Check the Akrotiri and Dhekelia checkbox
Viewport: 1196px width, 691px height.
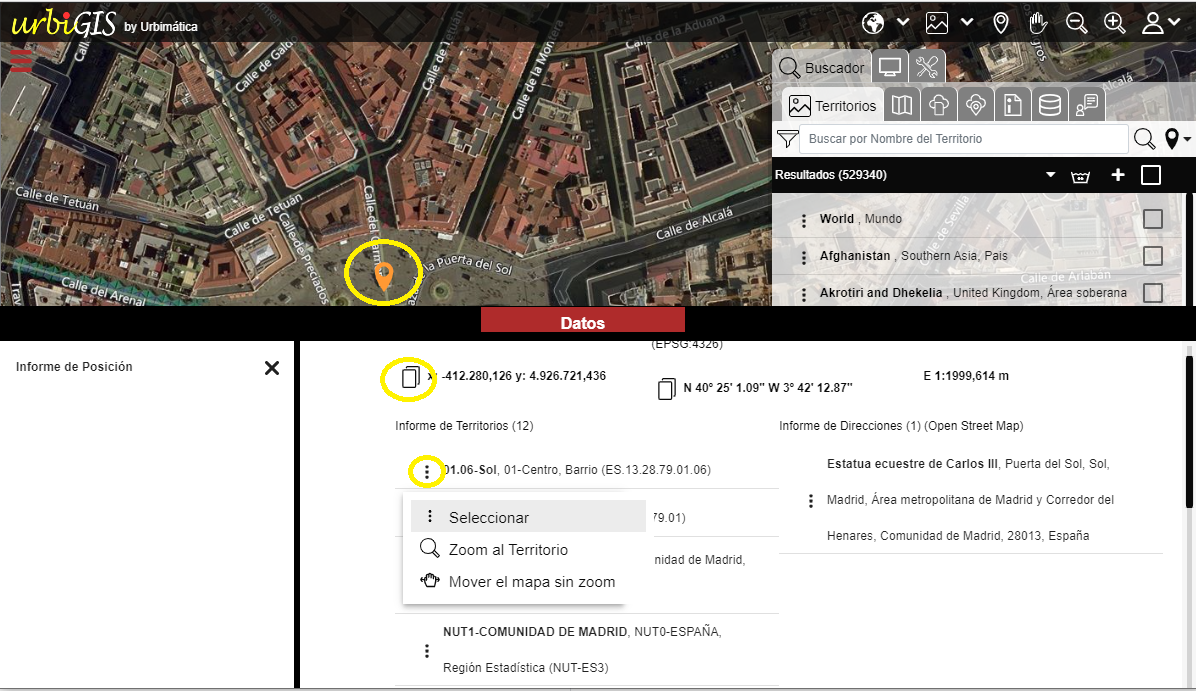pos(1153,292)
